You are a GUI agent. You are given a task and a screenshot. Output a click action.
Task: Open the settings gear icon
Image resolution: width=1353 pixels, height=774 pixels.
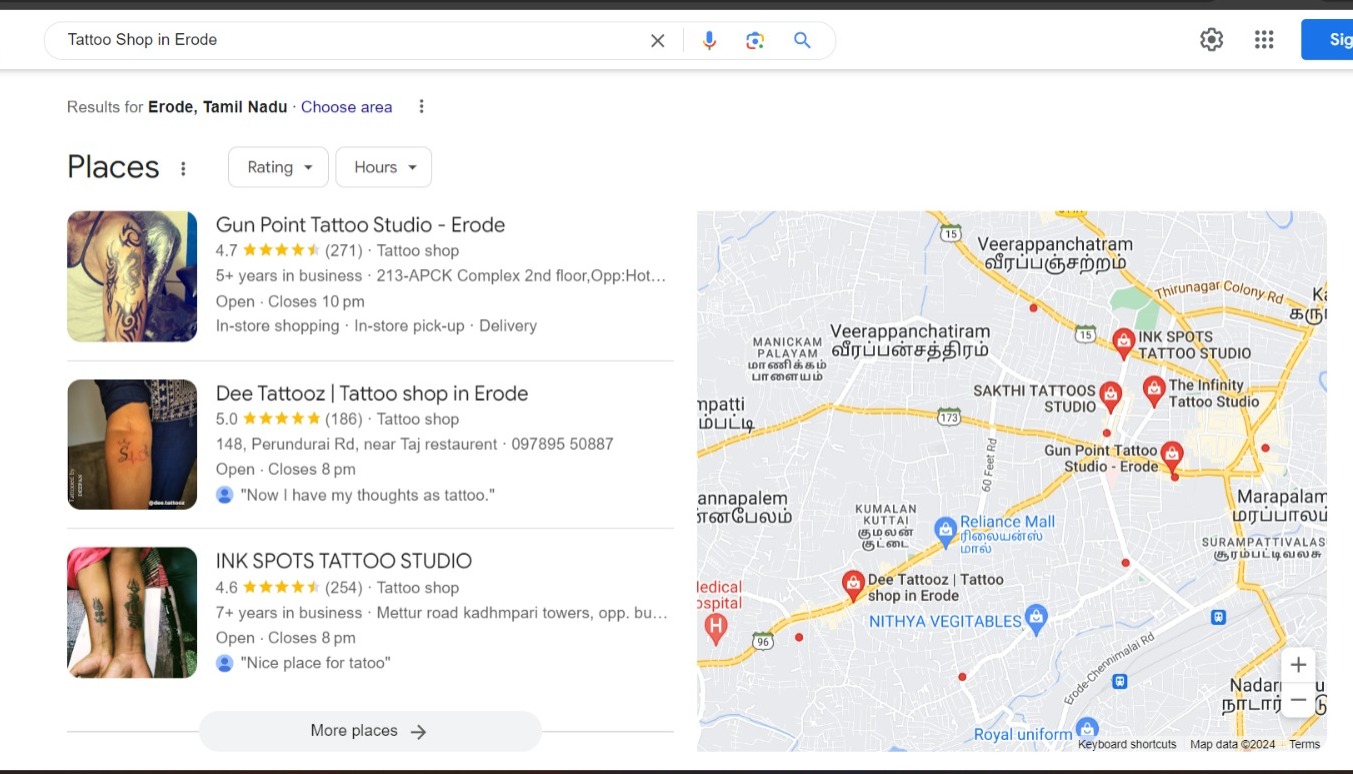[x=1212, y=40]
